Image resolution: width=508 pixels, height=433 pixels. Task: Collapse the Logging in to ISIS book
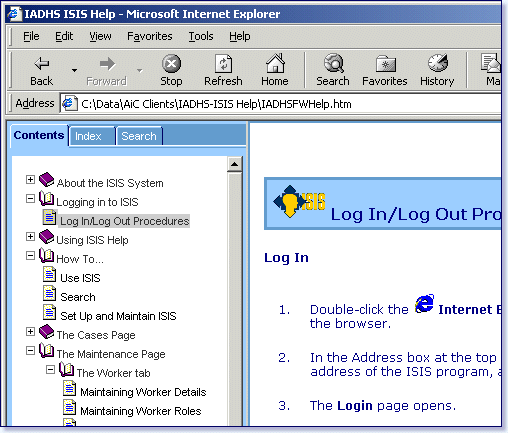[x=30, y=199]
